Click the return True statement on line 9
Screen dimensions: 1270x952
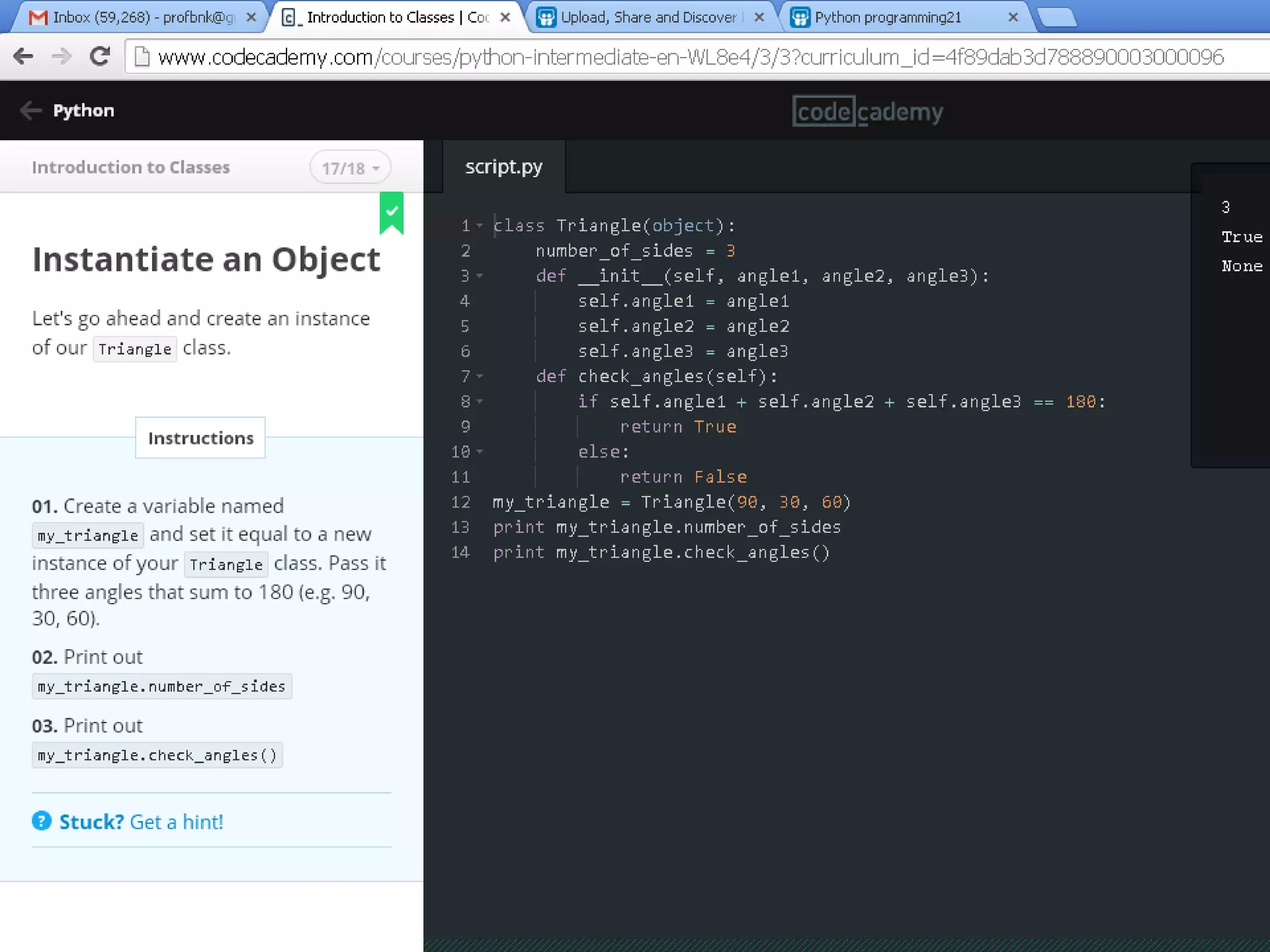(678, 426)
